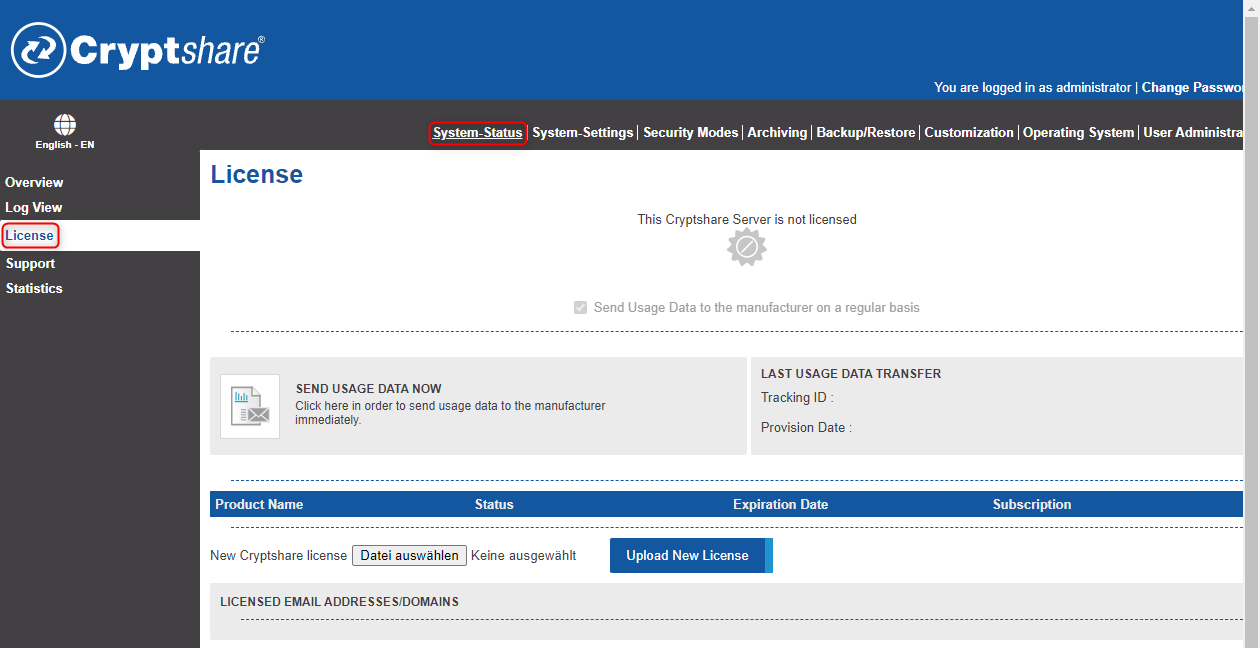Viewport: 1260px width, 648px height.
Task: Open the Log View page
Action: pos(33,207)
